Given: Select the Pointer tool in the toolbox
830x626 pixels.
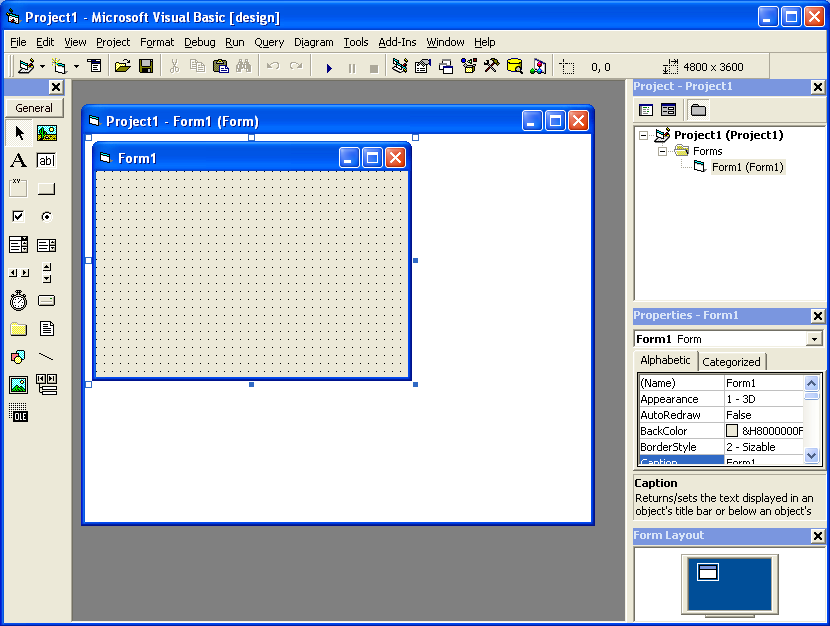Looking at the screenshot, I should pos(19,133).
